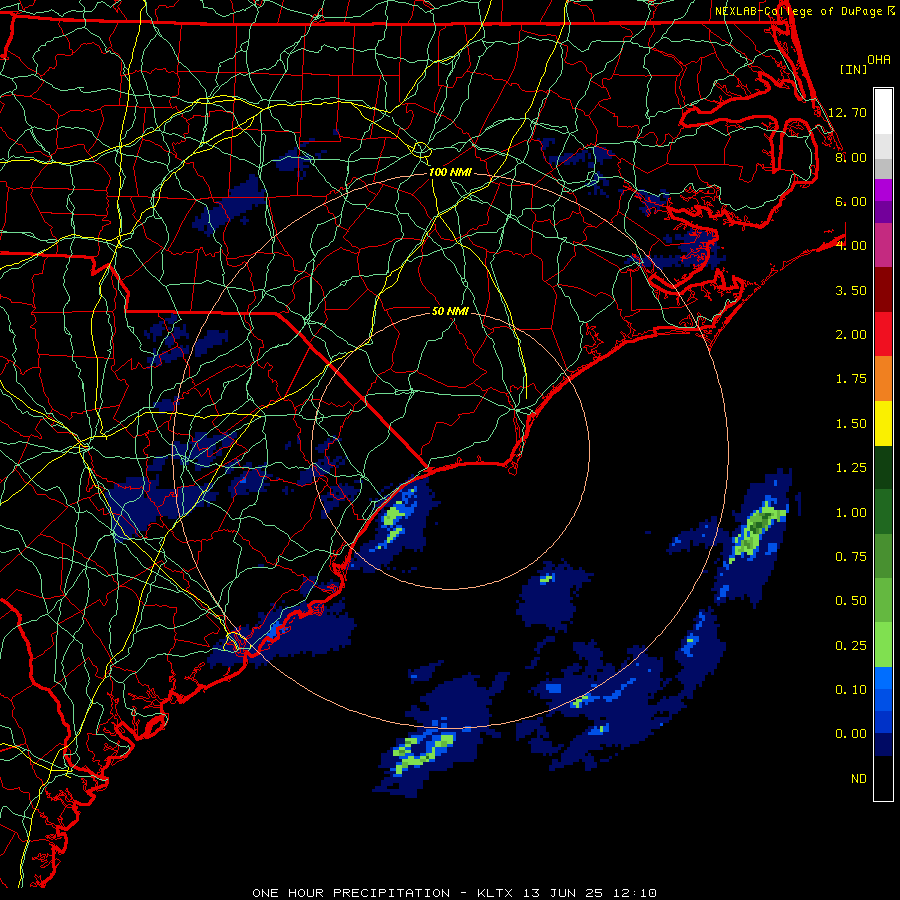Pick the dark red legend swatch

click(883, 290)
